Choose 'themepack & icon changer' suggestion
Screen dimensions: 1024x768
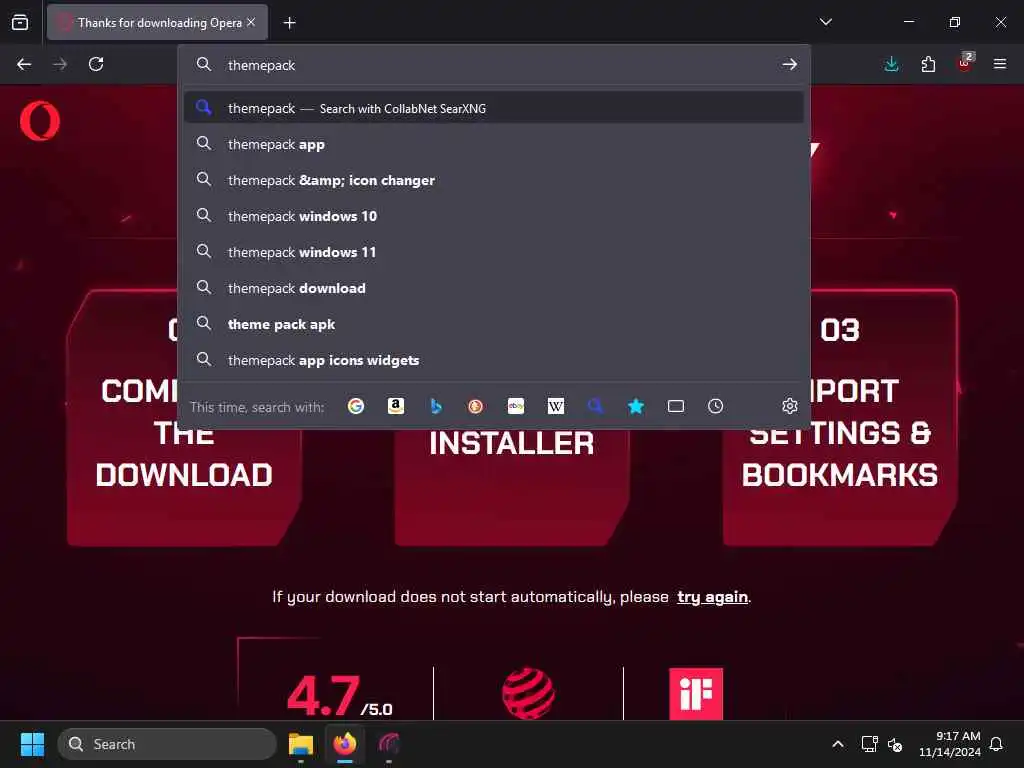494,180
